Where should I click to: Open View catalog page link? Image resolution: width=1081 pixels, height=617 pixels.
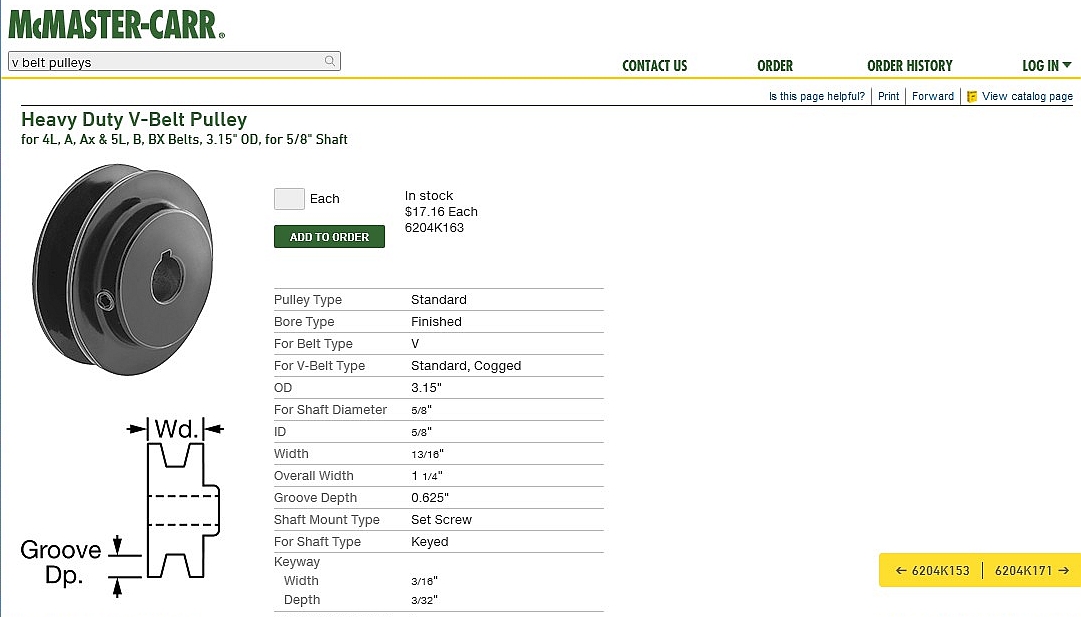(1027, 97)
